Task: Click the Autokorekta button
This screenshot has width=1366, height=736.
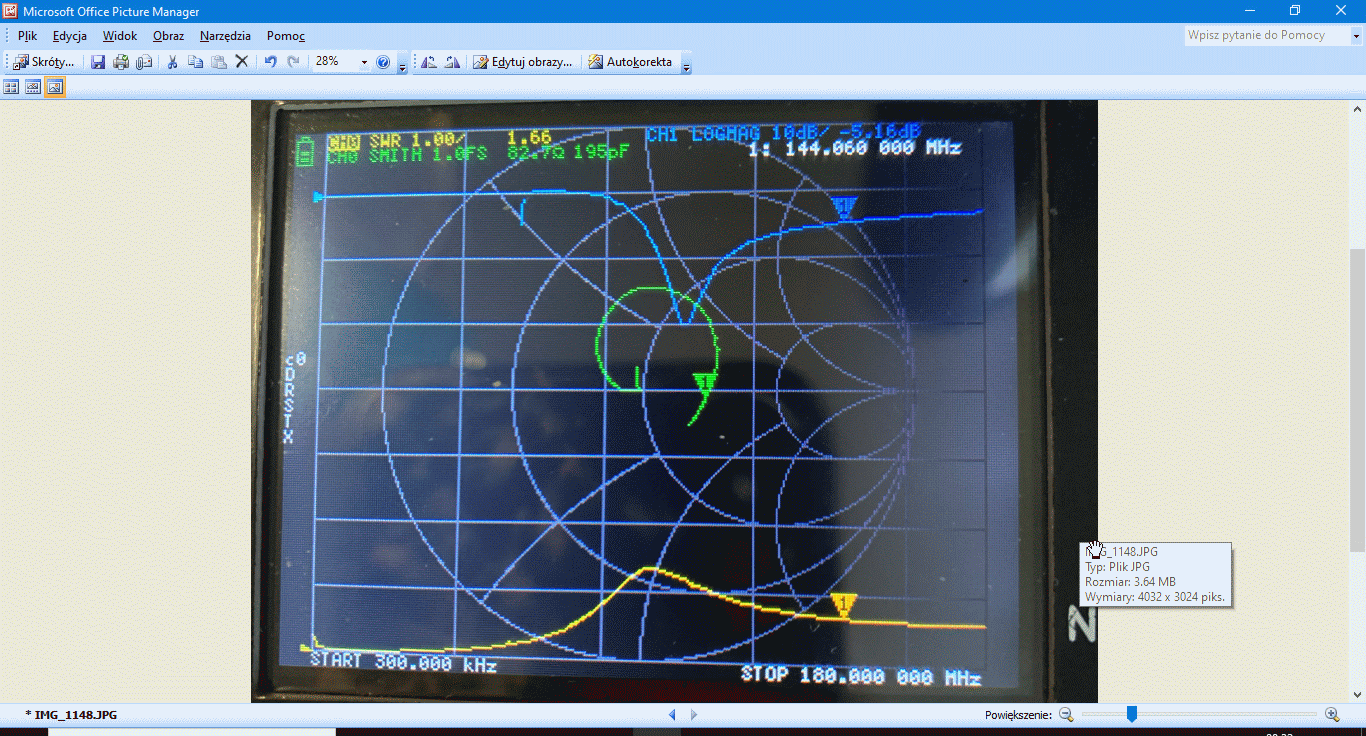Action: [x=630, y=62]
